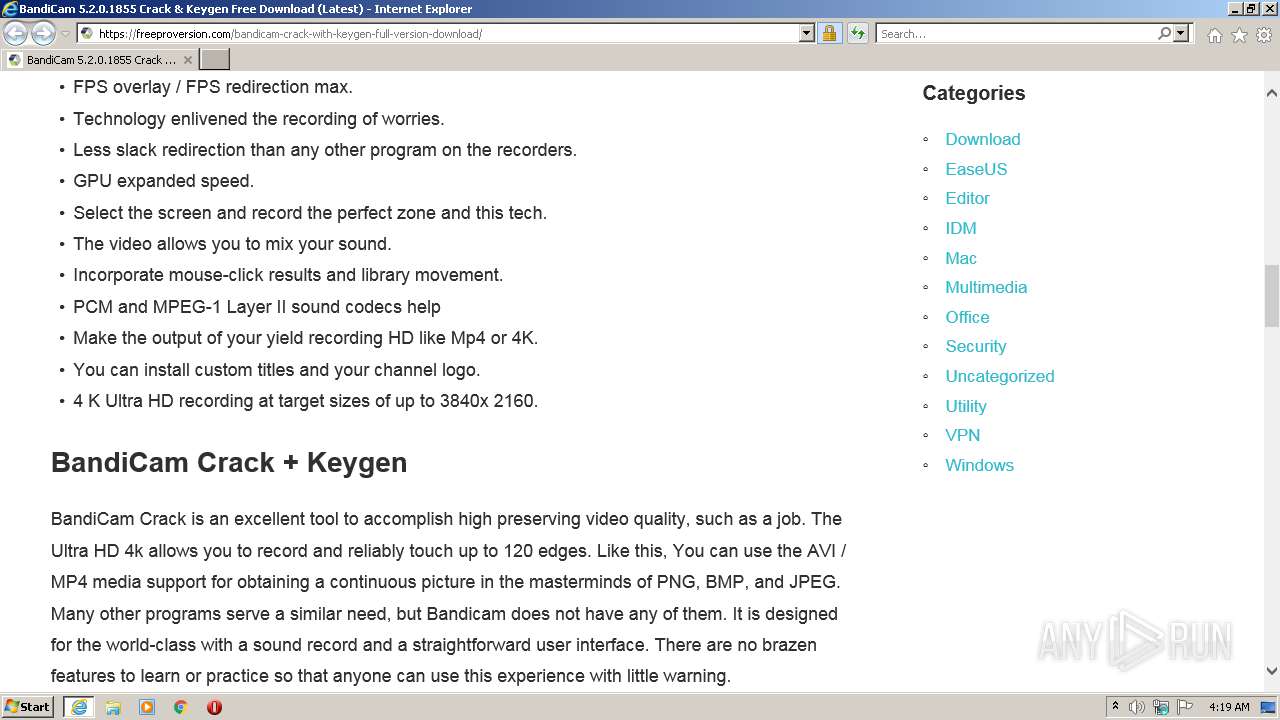Open the security lock report icon

click(829, 34)
